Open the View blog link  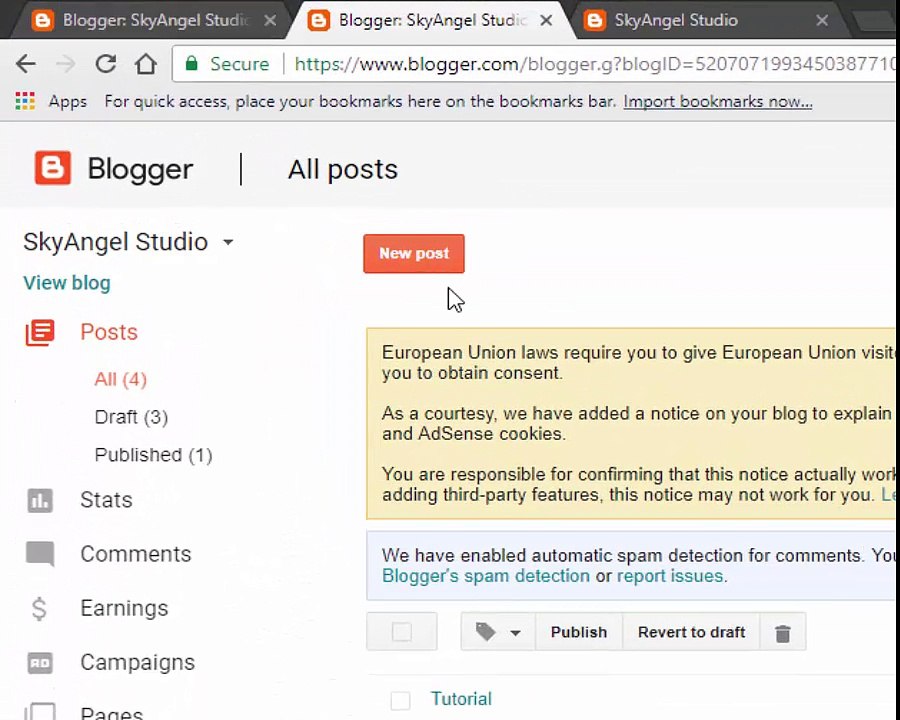tap(67, 282)
